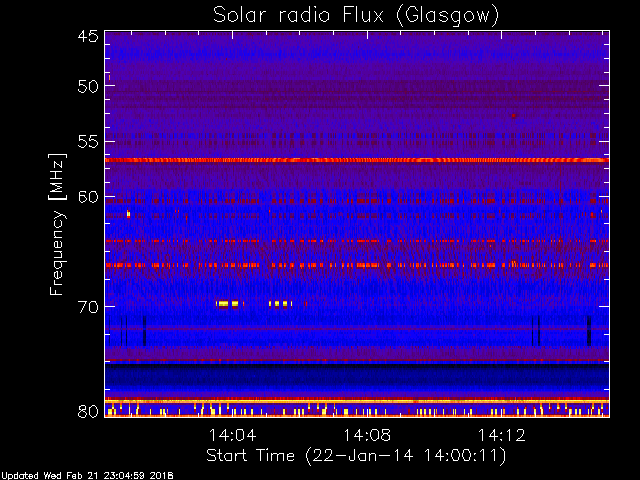Click the 'Solar radio Flux (Glasgow)' title

(x=356, y=16)
